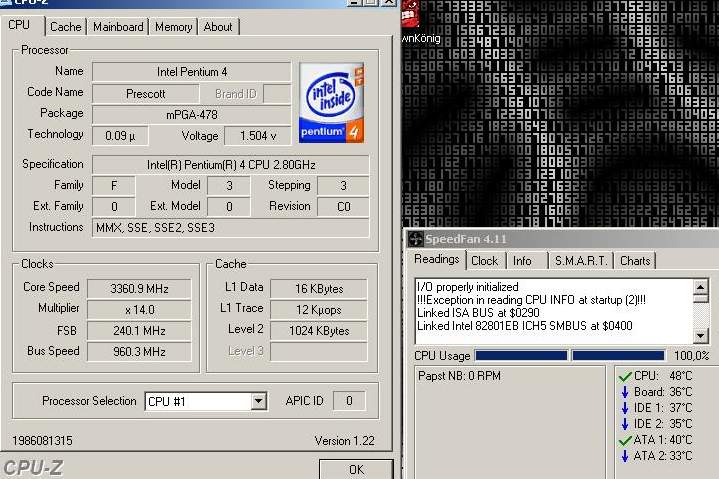This screenshot has width=719, height=479.
Task: Click the SpeedFan title bar icon
Action: point(416,239)
